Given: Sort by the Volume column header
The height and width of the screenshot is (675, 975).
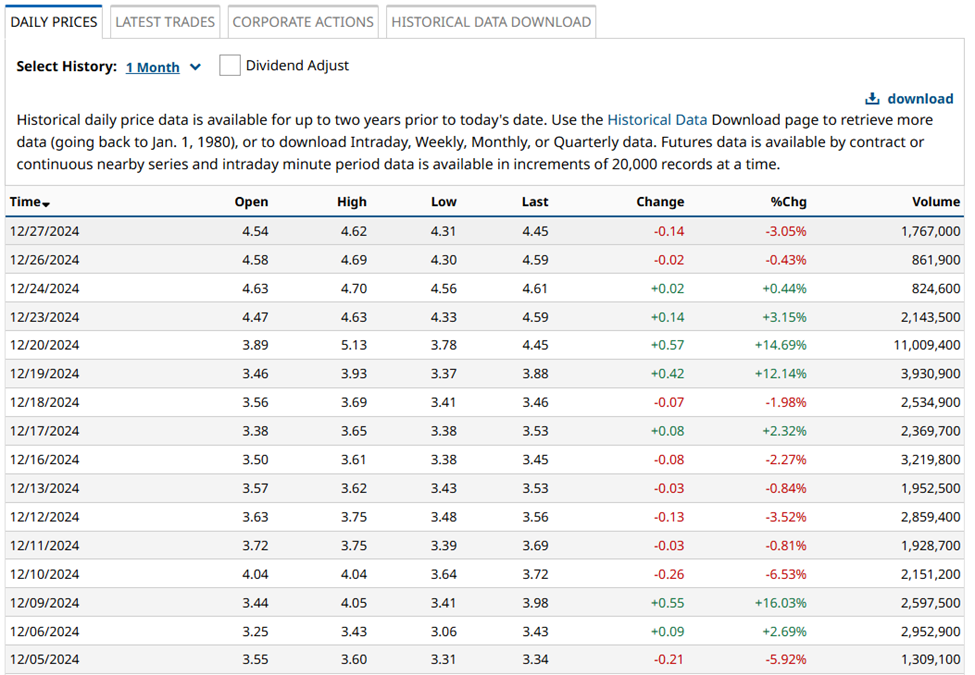Looking at the screenshot, I should (935, 201).
